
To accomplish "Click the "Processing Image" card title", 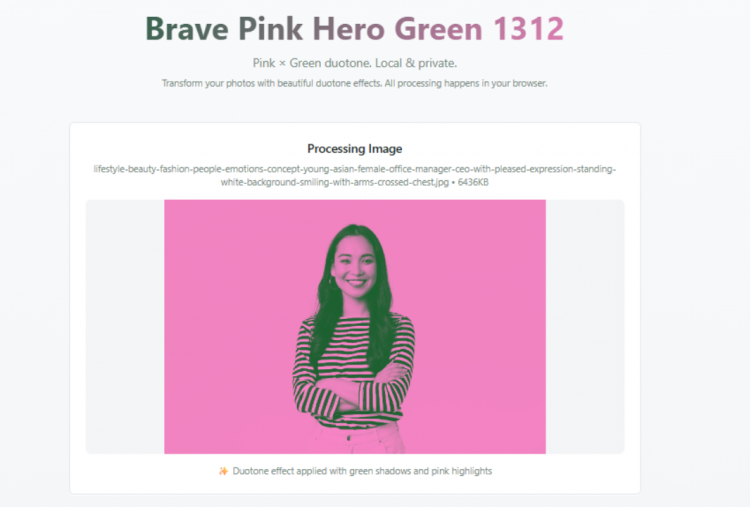I will coord(355,149).
